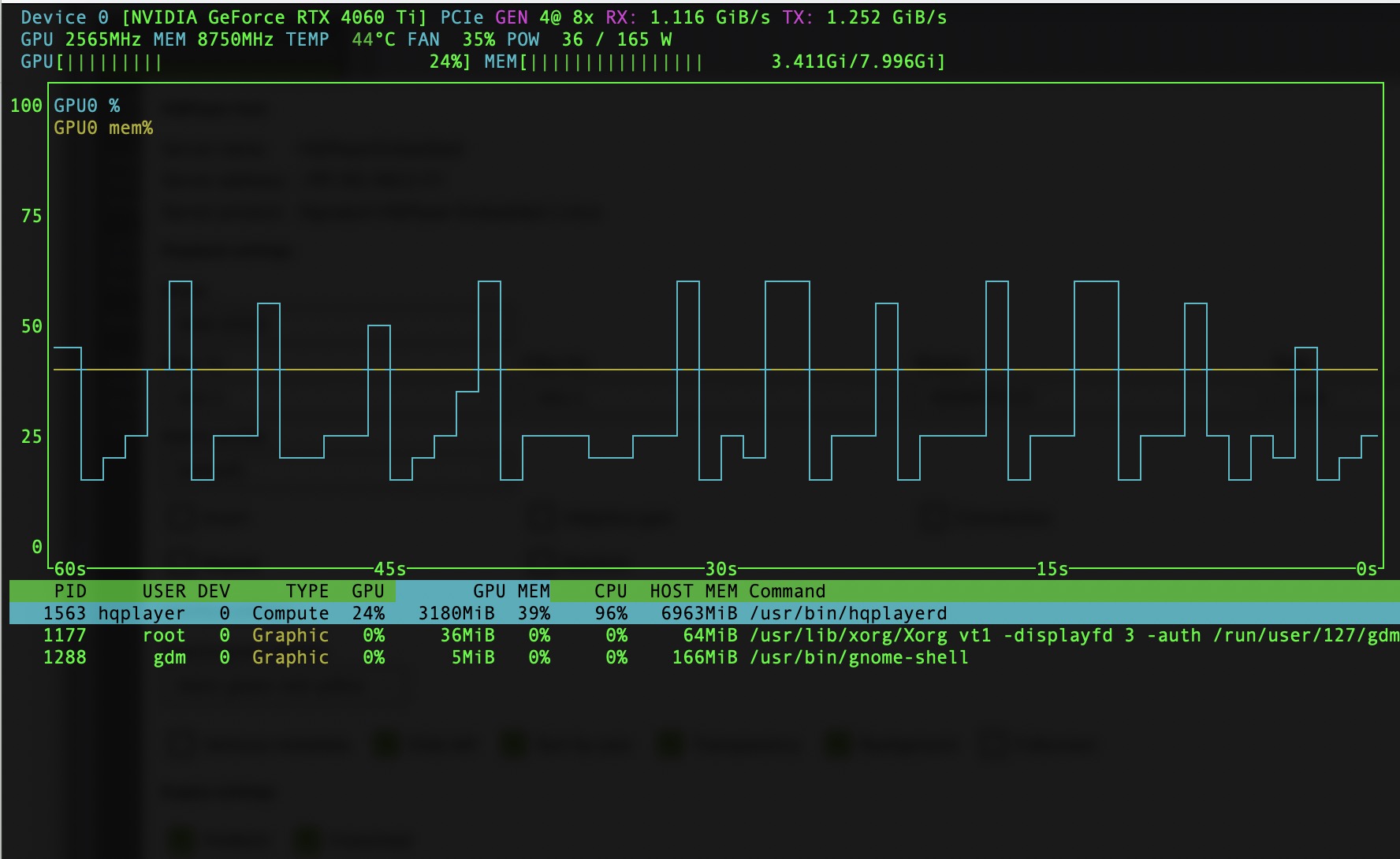The width and height of the screenshot is (1400, 859).
Task: Click the gdm user name
Action: click(x=169, y=657)
